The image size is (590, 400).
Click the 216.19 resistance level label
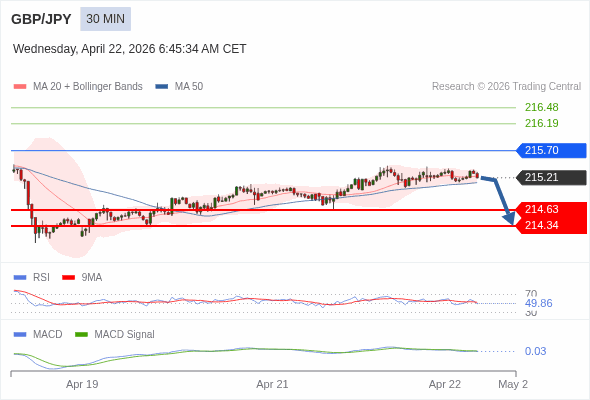pos(541,123)
